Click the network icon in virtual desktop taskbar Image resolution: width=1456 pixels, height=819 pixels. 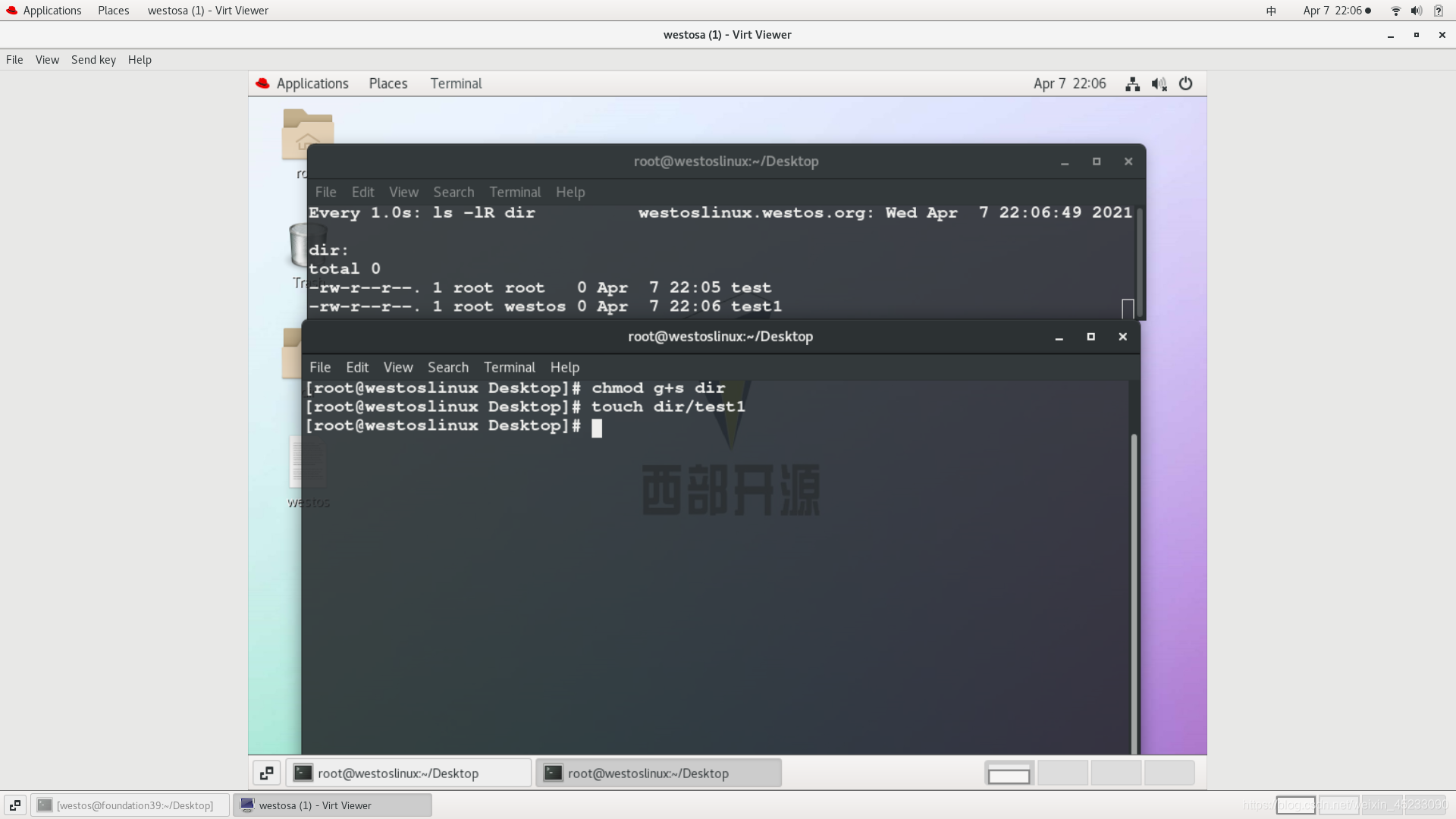point(1132,83)
